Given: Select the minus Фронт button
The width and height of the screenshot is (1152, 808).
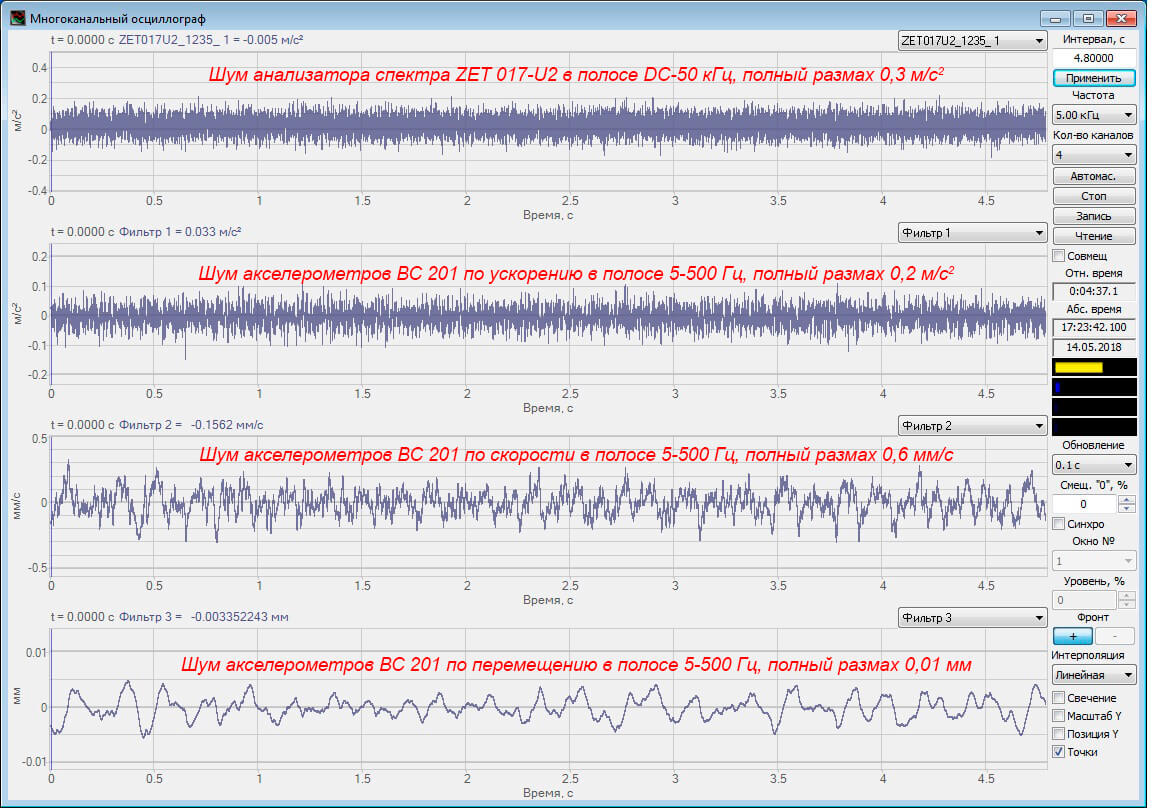Looking at the screenshot, I should [x=1115, y=636].
